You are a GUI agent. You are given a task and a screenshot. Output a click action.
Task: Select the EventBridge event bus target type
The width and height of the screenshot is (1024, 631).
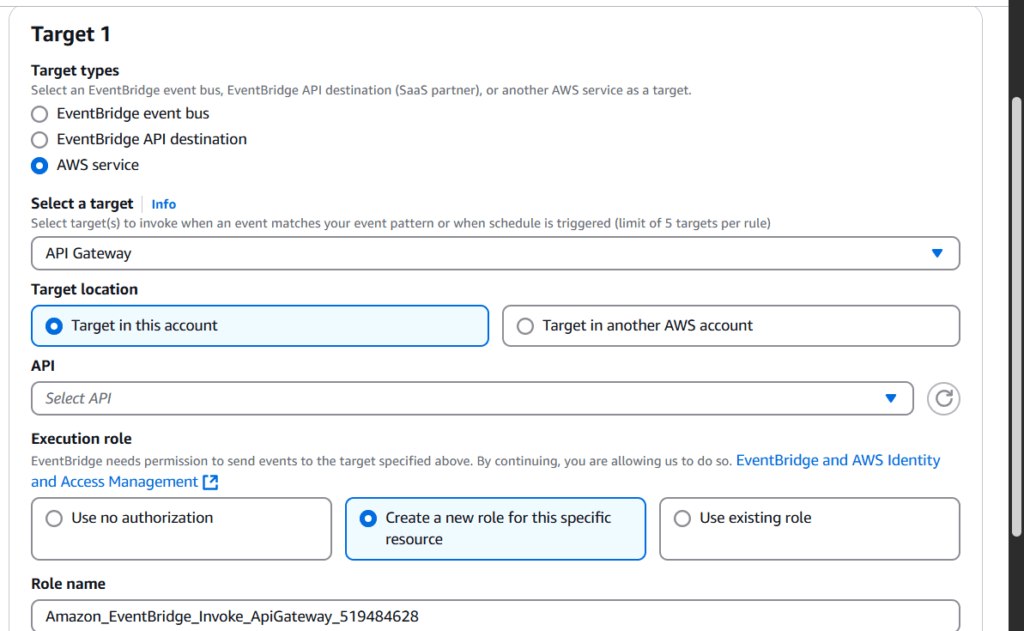click(38, 114)
